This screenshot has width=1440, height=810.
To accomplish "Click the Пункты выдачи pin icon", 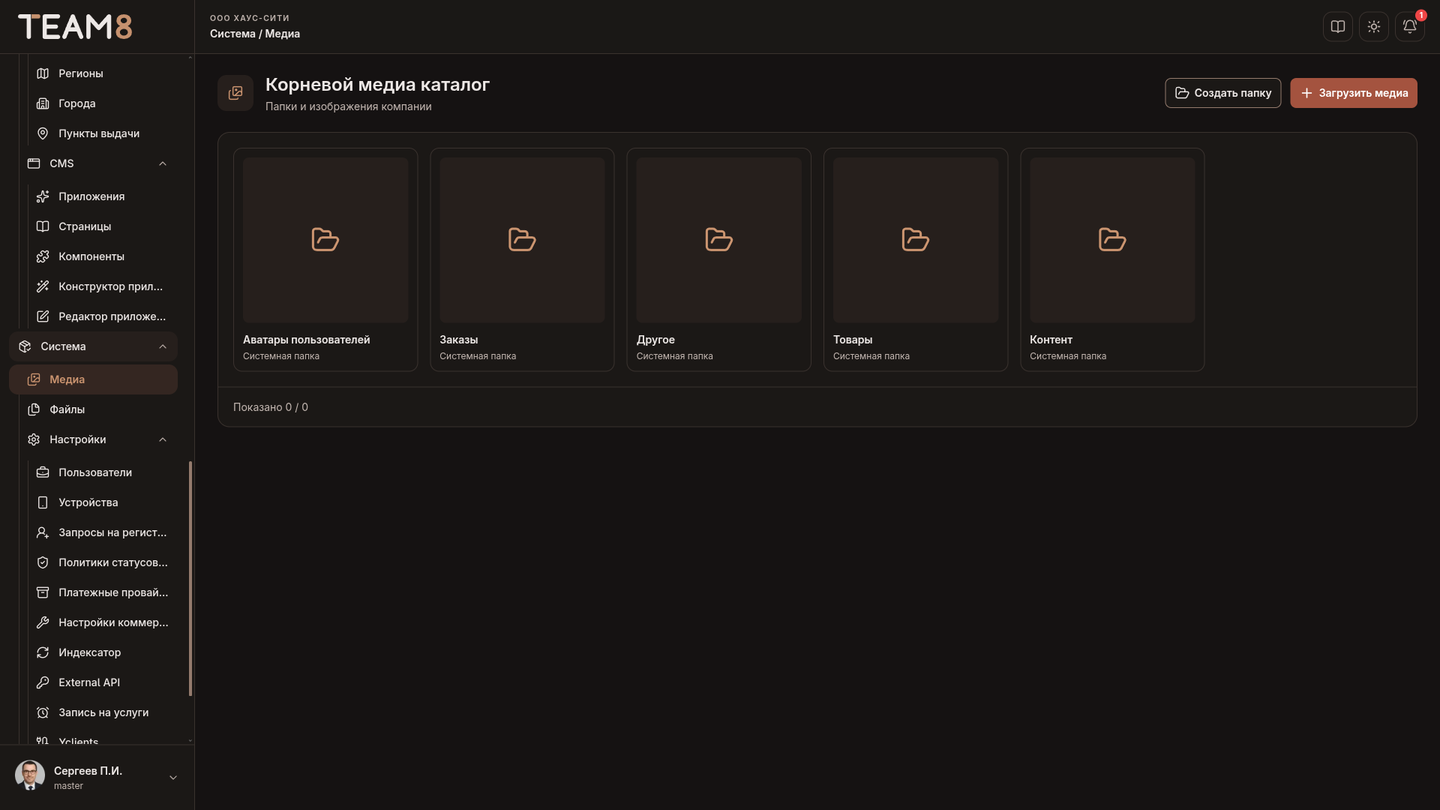I will click(43, 133).
